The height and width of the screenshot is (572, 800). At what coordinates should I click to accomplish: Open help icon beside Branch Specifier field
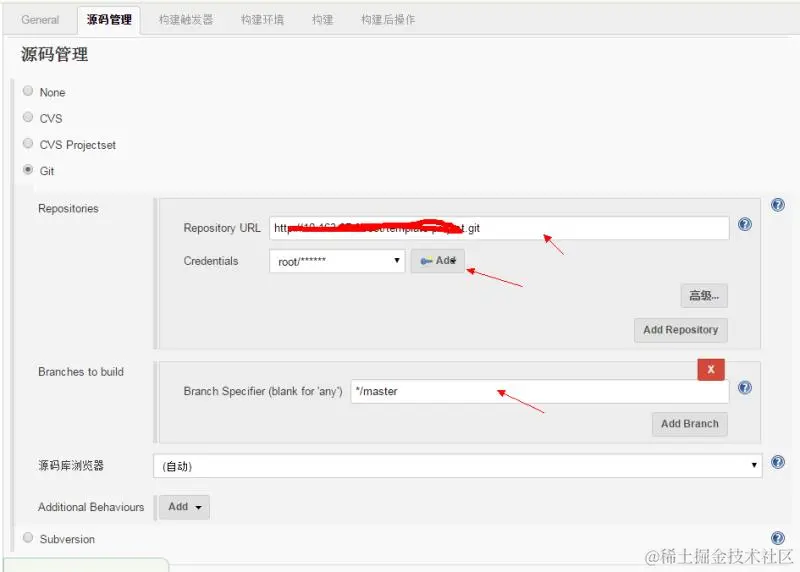click(x=744, y=388)
